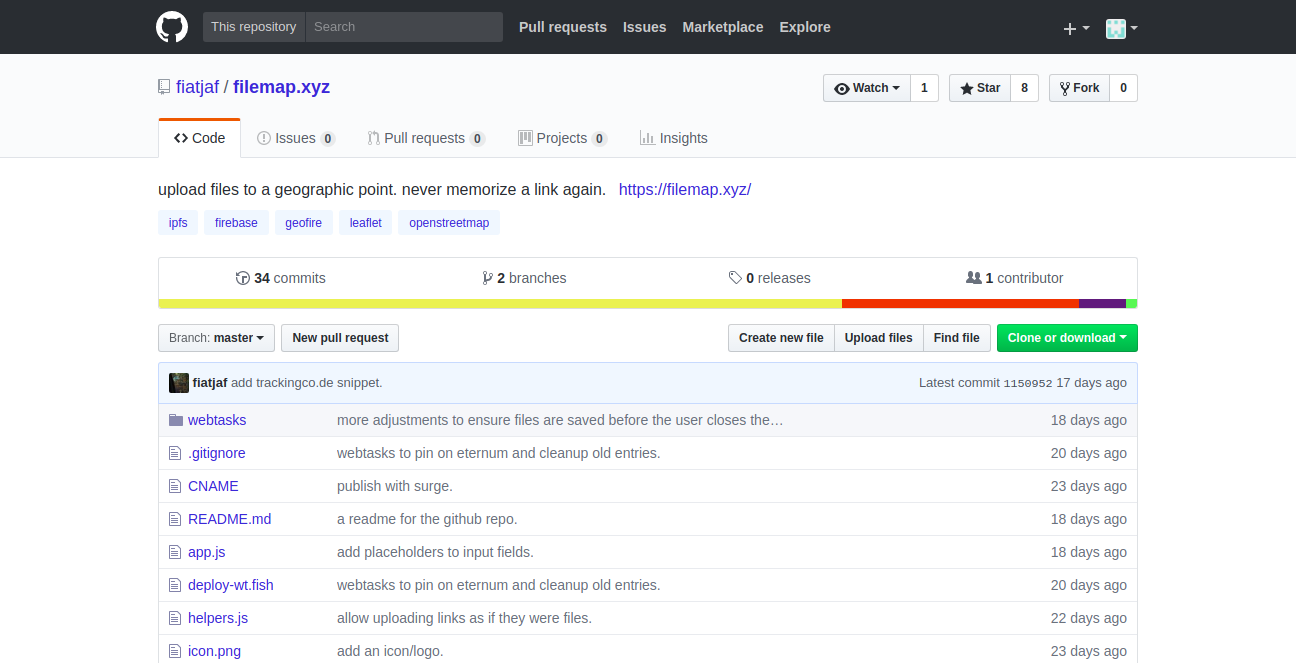
Task: Click This repository search scope
Action: (254, 27)
